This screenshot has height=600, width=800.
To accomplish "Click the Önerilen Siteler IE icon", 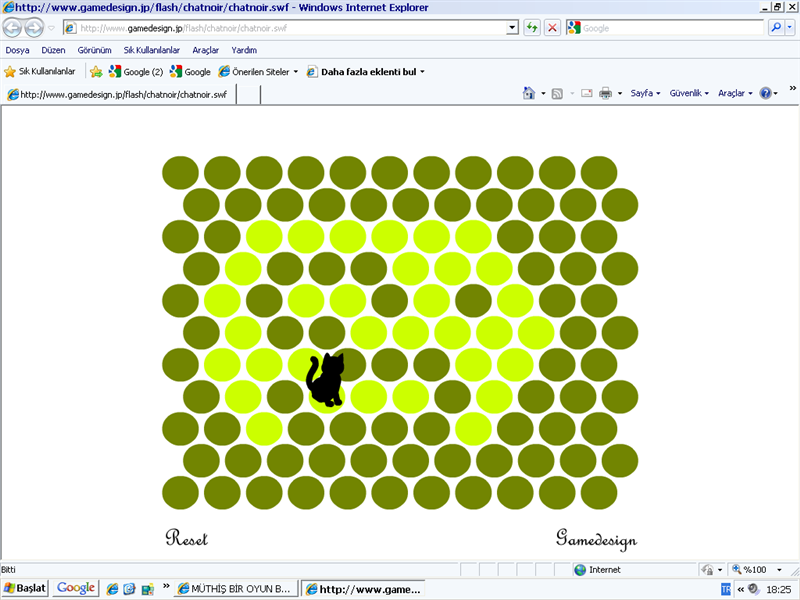I will [224, 72].
